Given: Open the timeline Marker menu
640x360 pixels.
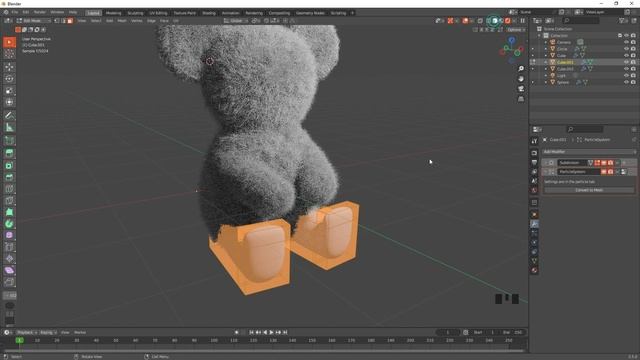Looking at the screenshot, I should pos(80,332).
